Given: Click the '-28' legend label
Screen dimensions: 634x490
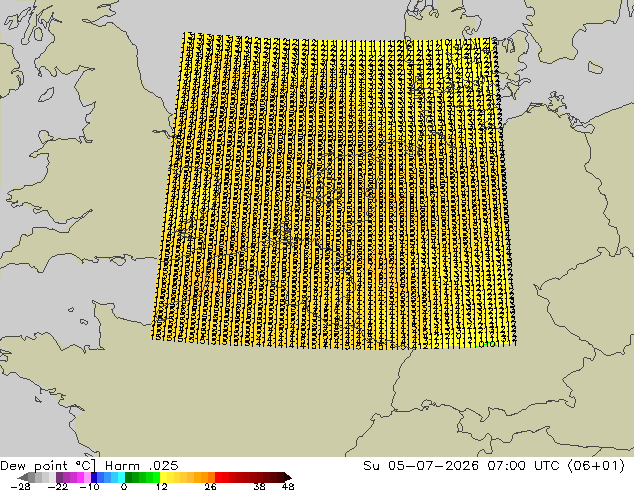Looking at the screenshot, I should point(20,486).
